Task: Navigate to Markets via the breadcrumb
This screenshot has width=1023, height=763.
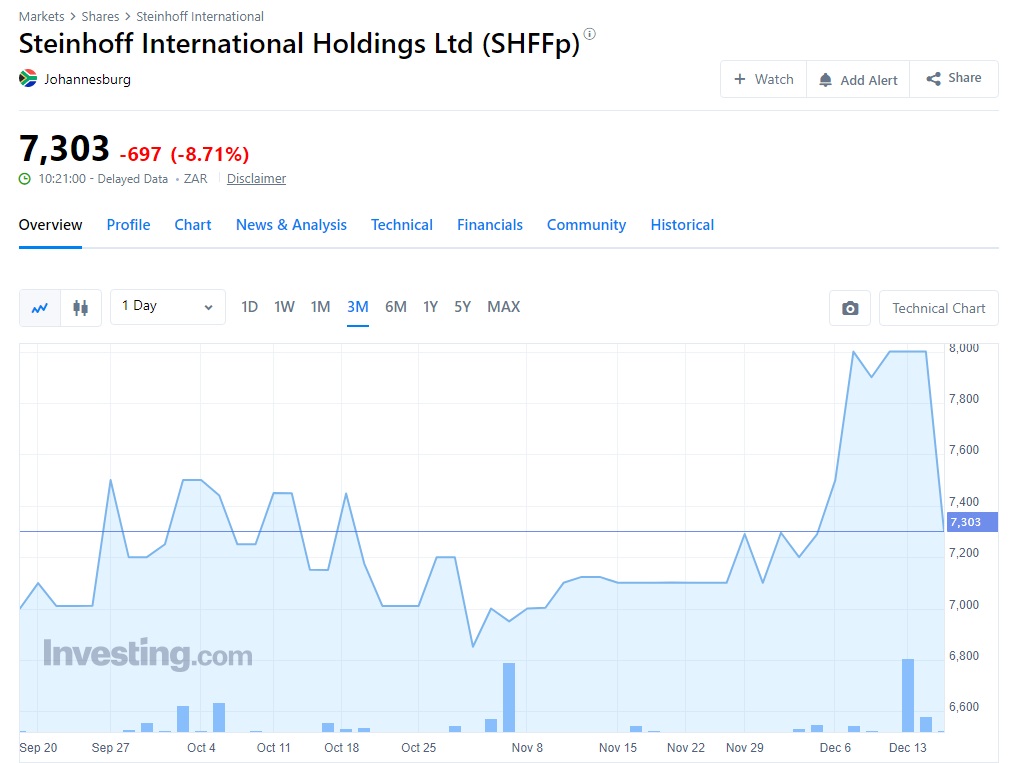Action: click(40, 16)
